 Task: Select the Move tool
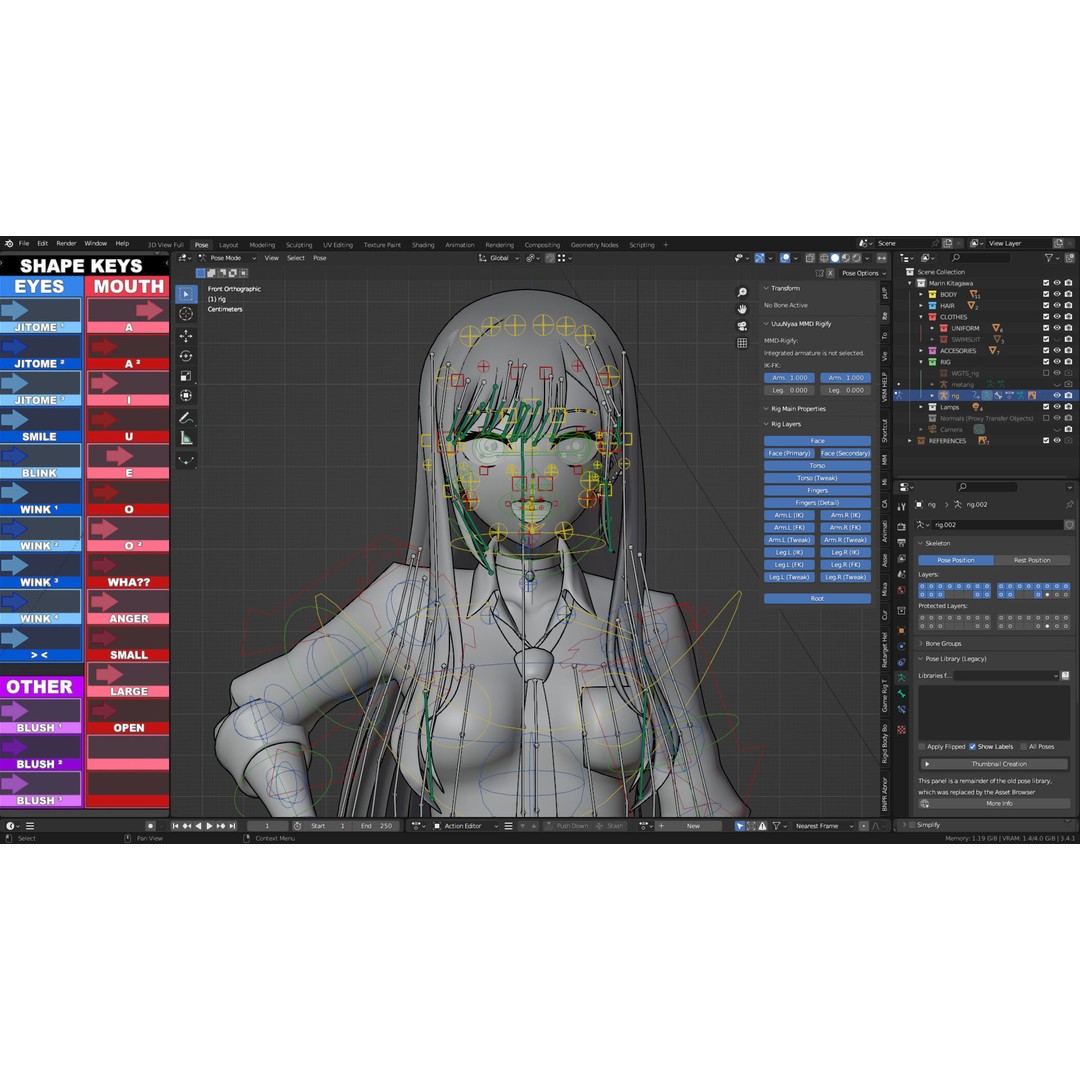[x=186, y=336]
